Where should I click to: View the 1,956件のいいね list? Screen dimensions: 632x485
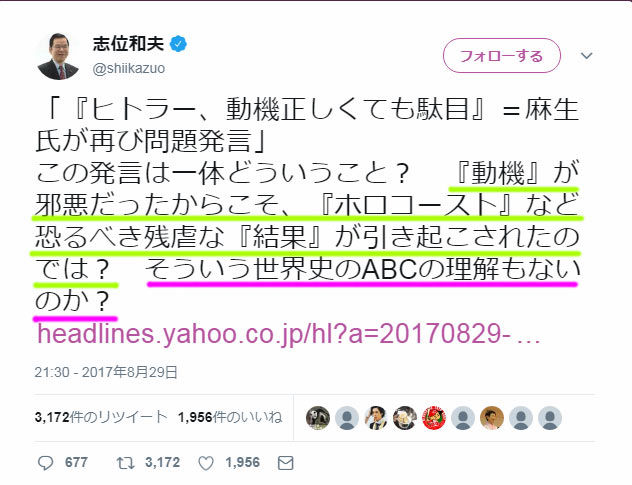pyautogui.click(x=230, y=417)
